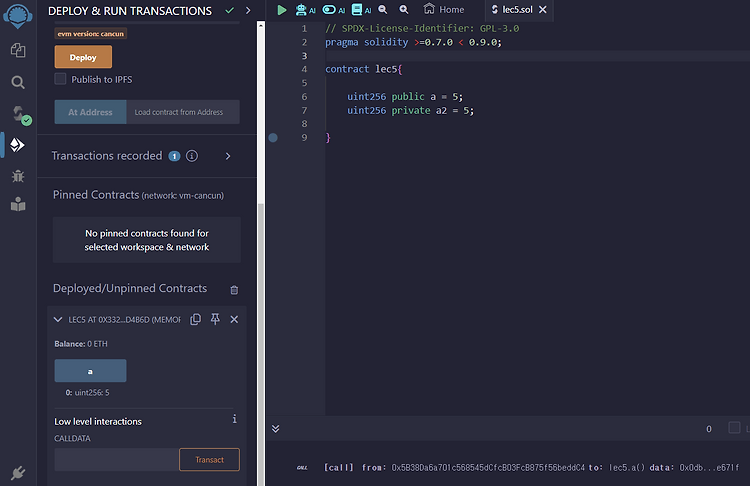
Task: Click the Low level interactions info icon
Action: tap(234, 419)
